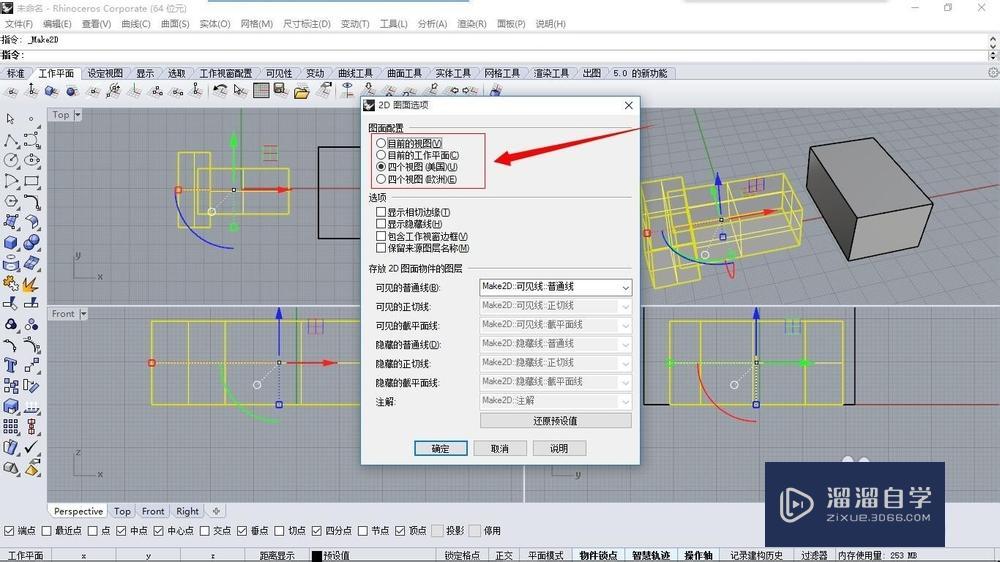Open 隐藏的截平面线 layer dropdown
This screenshot has height=562, width=1000.
click(x=555, y=382)
